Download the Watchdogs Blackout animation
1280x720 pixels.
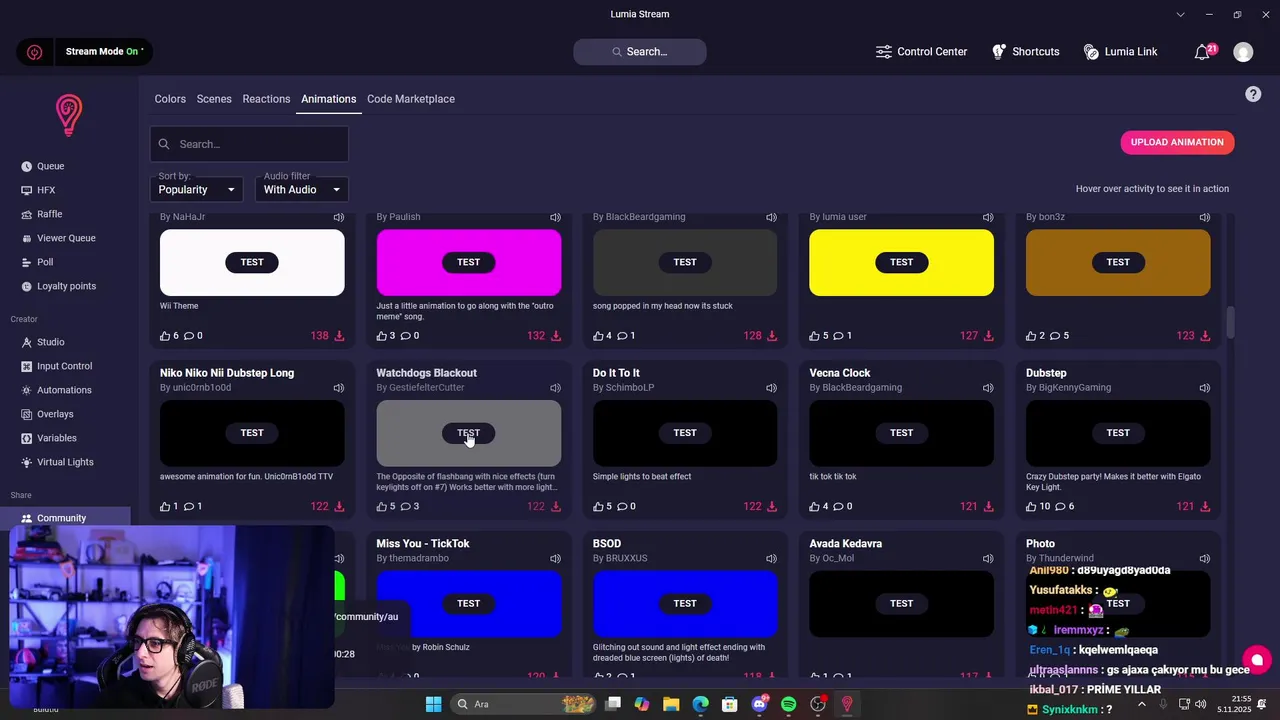point(555,506)
